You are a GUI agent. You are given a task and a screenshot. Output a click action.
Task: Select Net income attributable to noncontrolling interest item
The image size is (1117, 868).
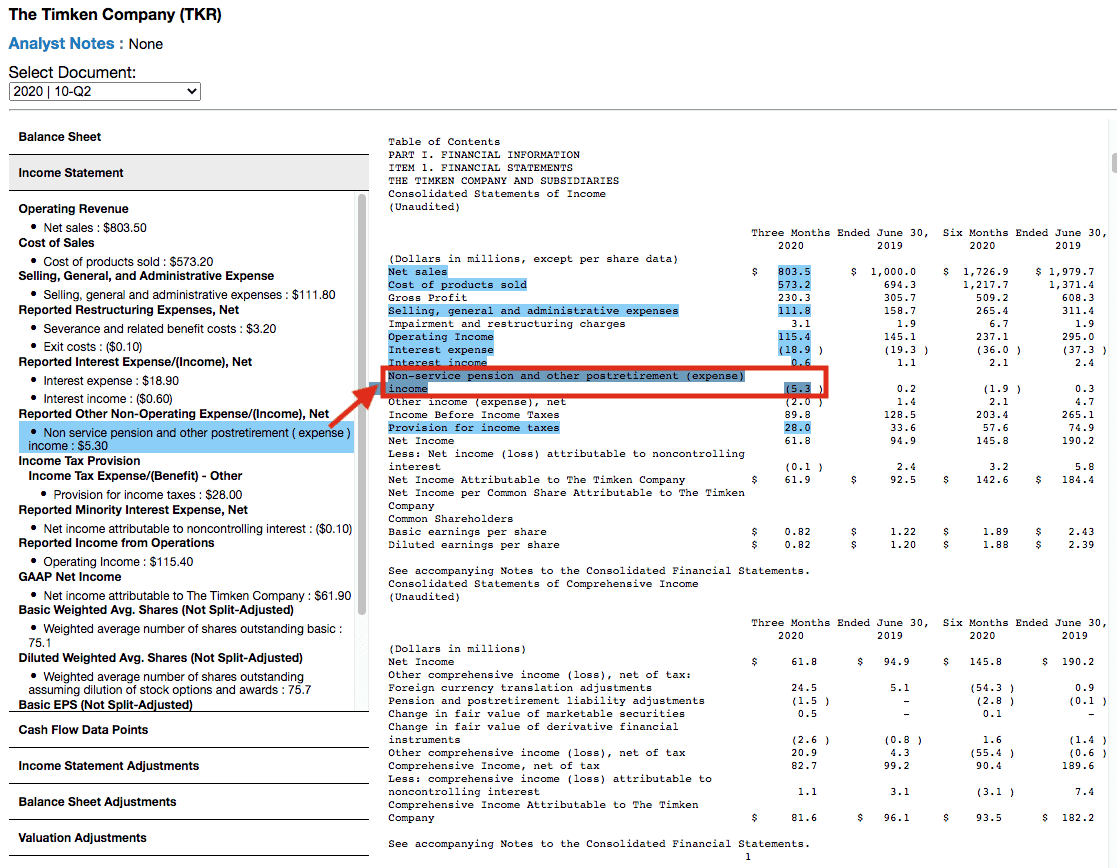click(x=197, y=529)
